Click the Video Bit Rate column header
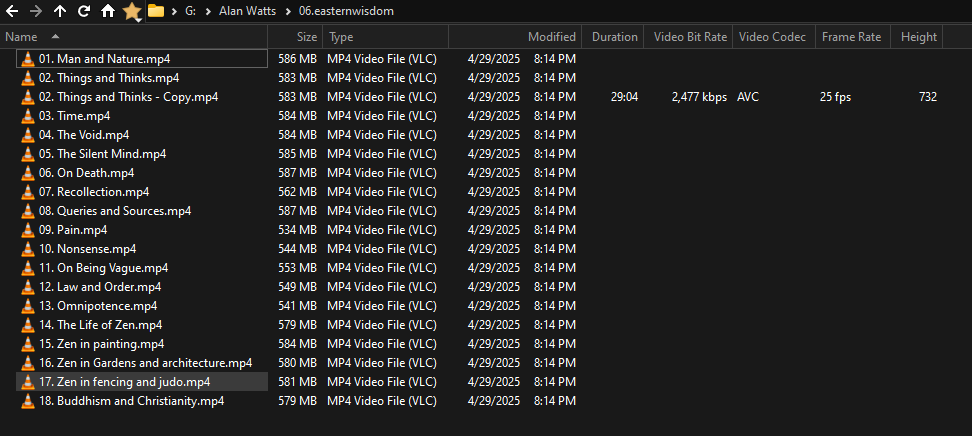The width and height of the screenshot is (972, 436). tap(690, 37)
